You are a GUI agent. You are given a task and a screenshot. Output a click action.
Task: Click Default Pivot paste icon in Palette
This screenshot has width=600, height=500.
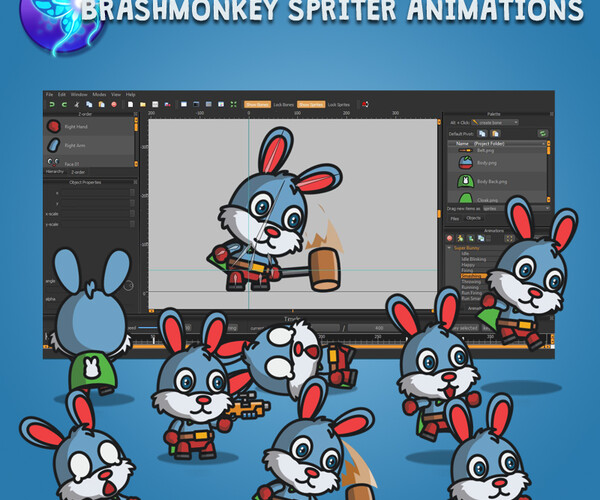[x=495, y=134]
